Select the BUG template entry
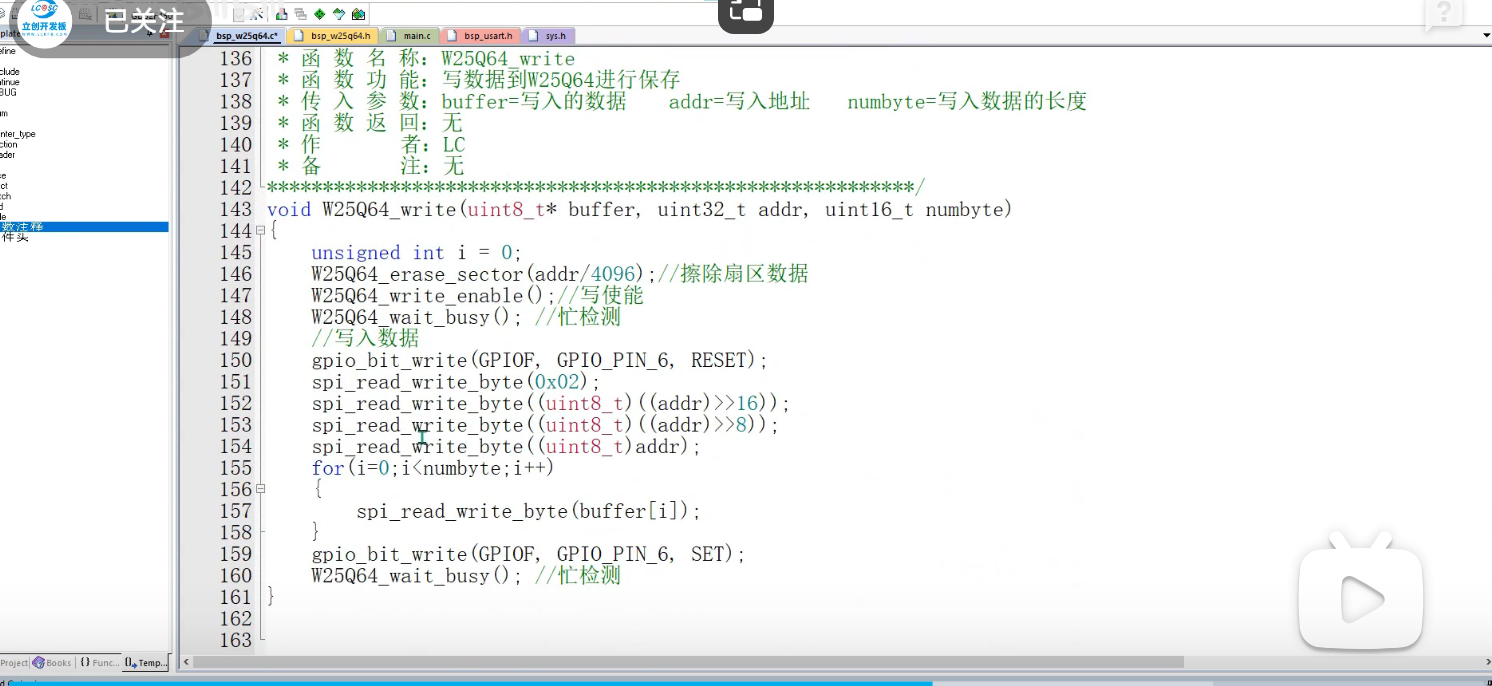1492x686 pixels. (x=8, y=92)
